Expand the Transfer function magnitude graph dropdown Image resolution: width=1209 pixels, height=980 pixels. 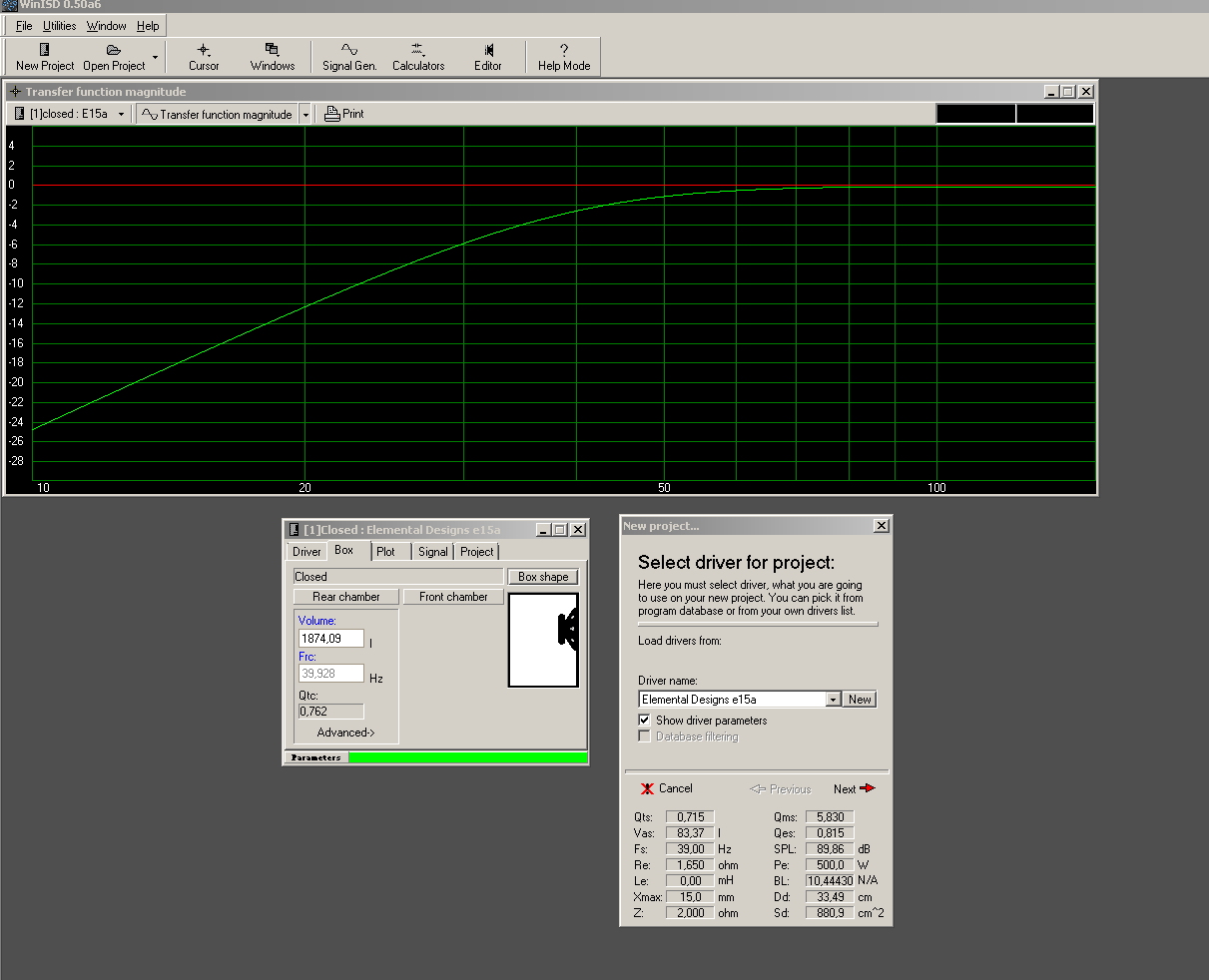tap(305, 115)
